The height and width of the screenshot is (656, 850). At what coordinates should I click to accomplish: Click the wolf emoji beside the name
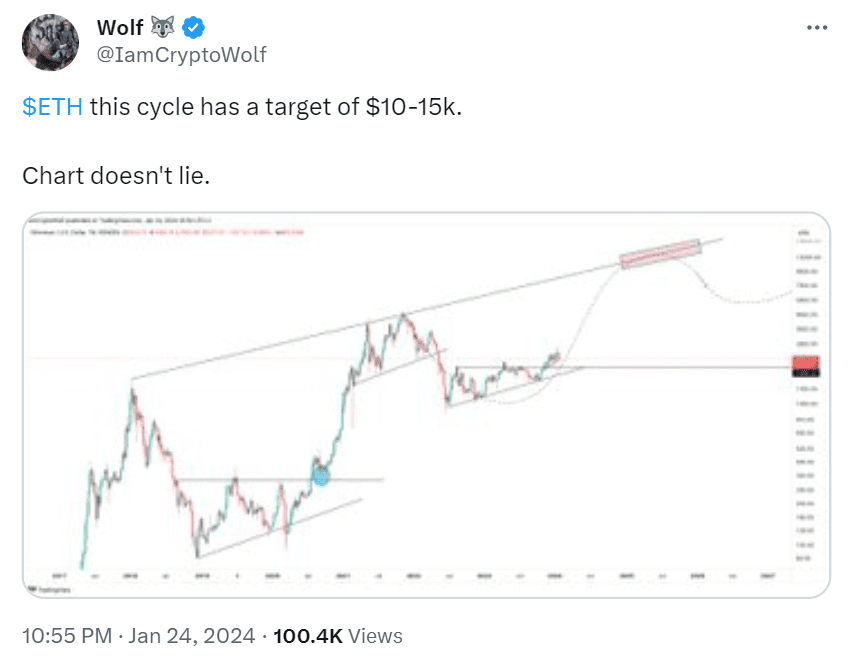[x=159, y=29]
